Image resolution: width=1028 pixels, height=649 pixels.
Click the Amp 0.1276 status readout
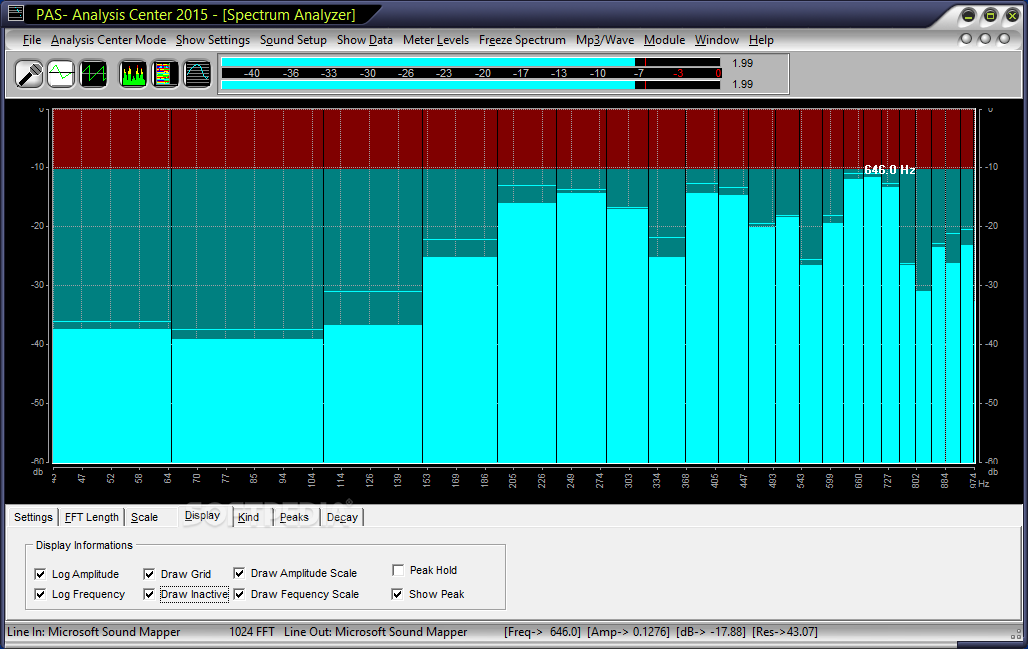(628, 632)
